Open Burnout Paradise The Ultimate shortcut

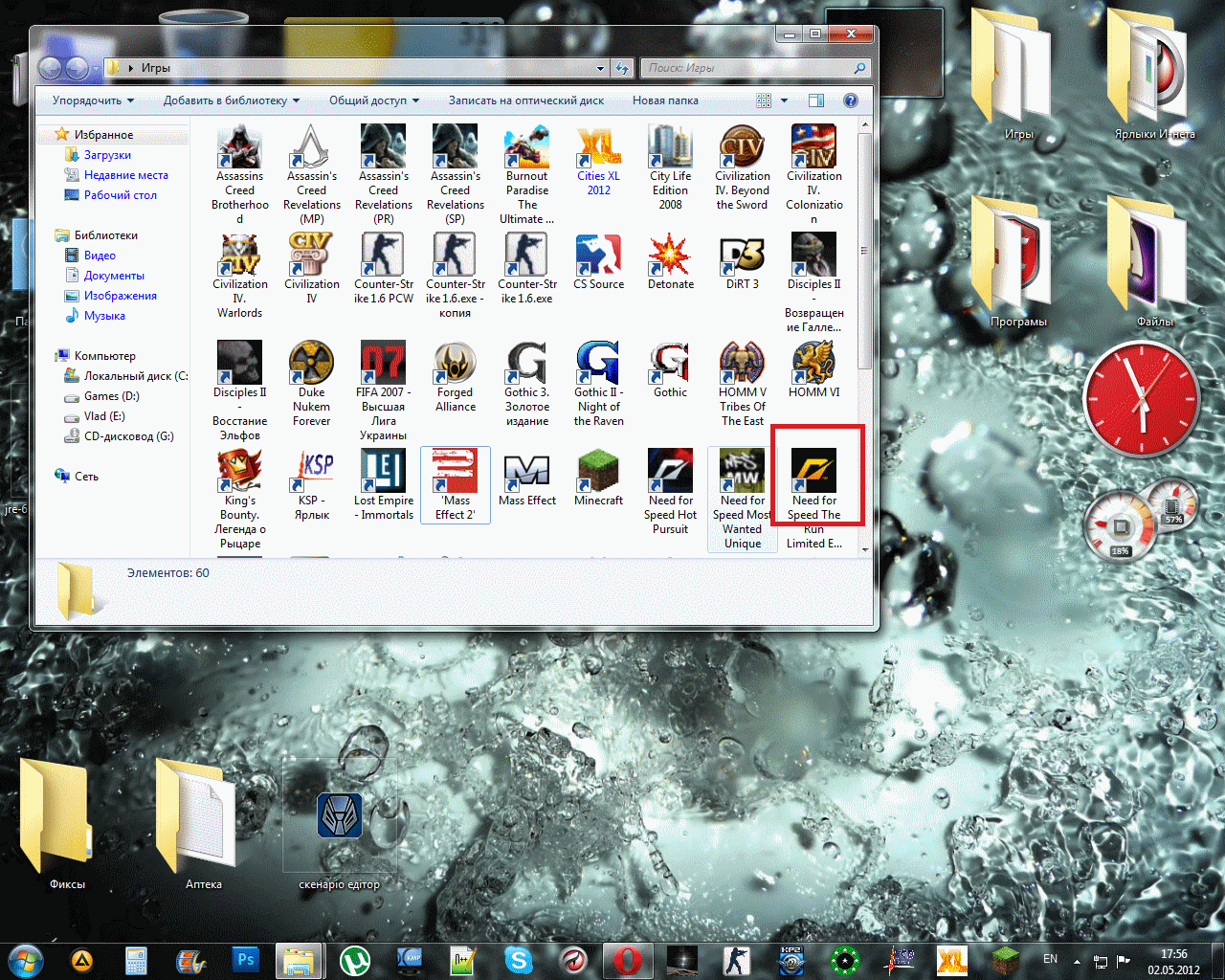coord(527,175)
